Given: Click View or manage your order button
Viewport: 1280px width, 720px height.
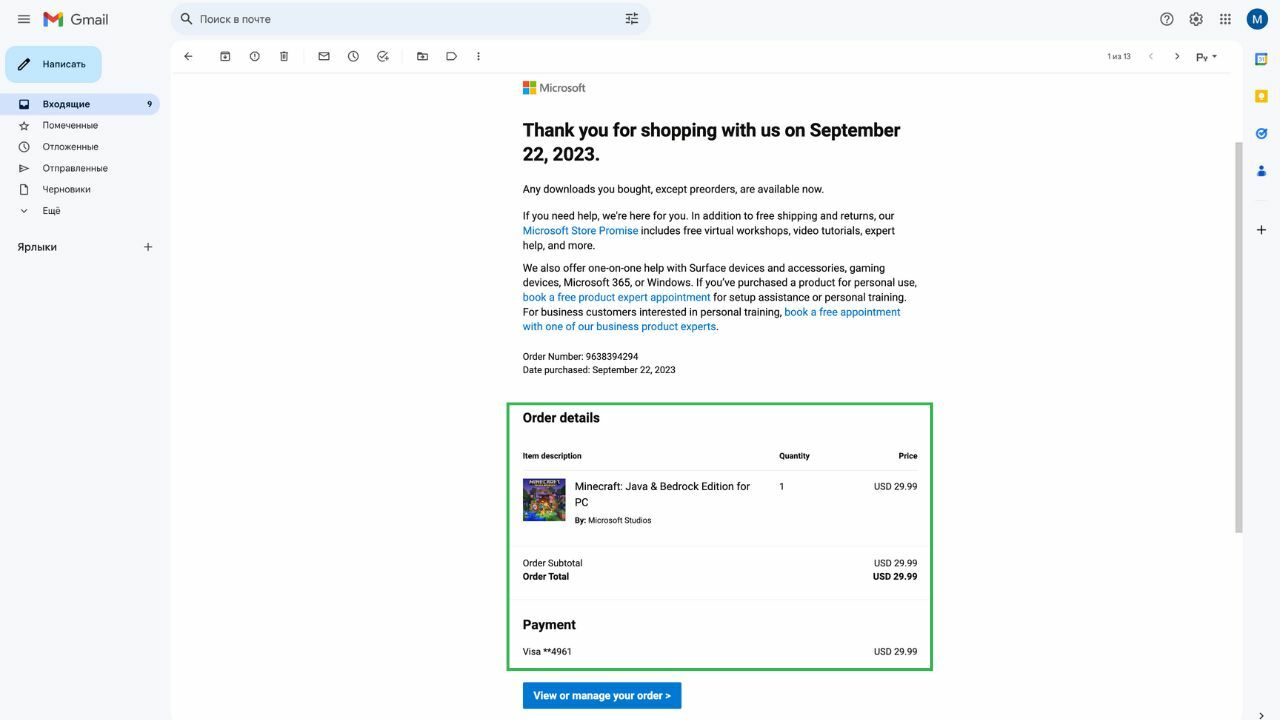Looking at the screenshot, I should pyautogui.click(x=602, y=696).
